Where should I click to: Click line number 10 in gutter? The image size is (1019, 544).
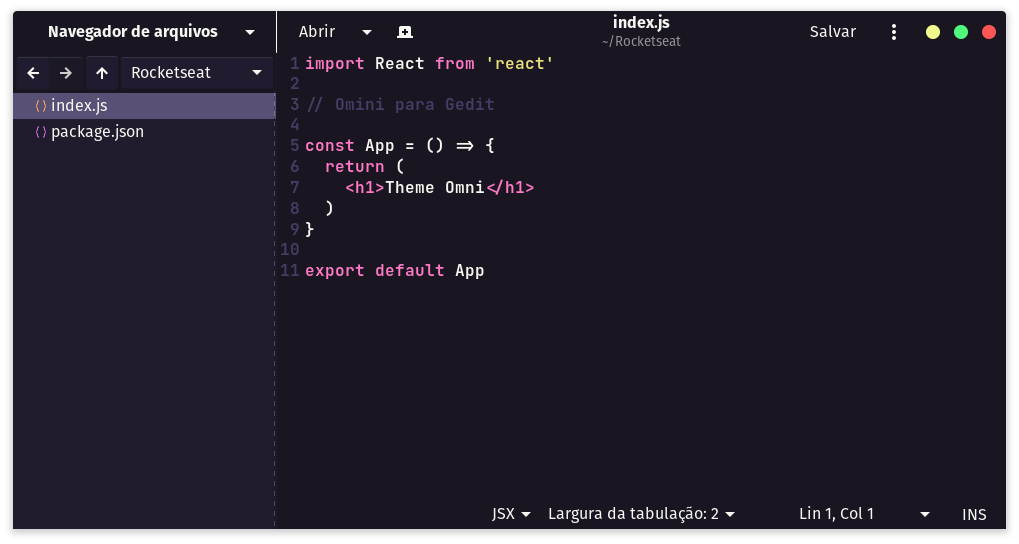pos(290,250)
